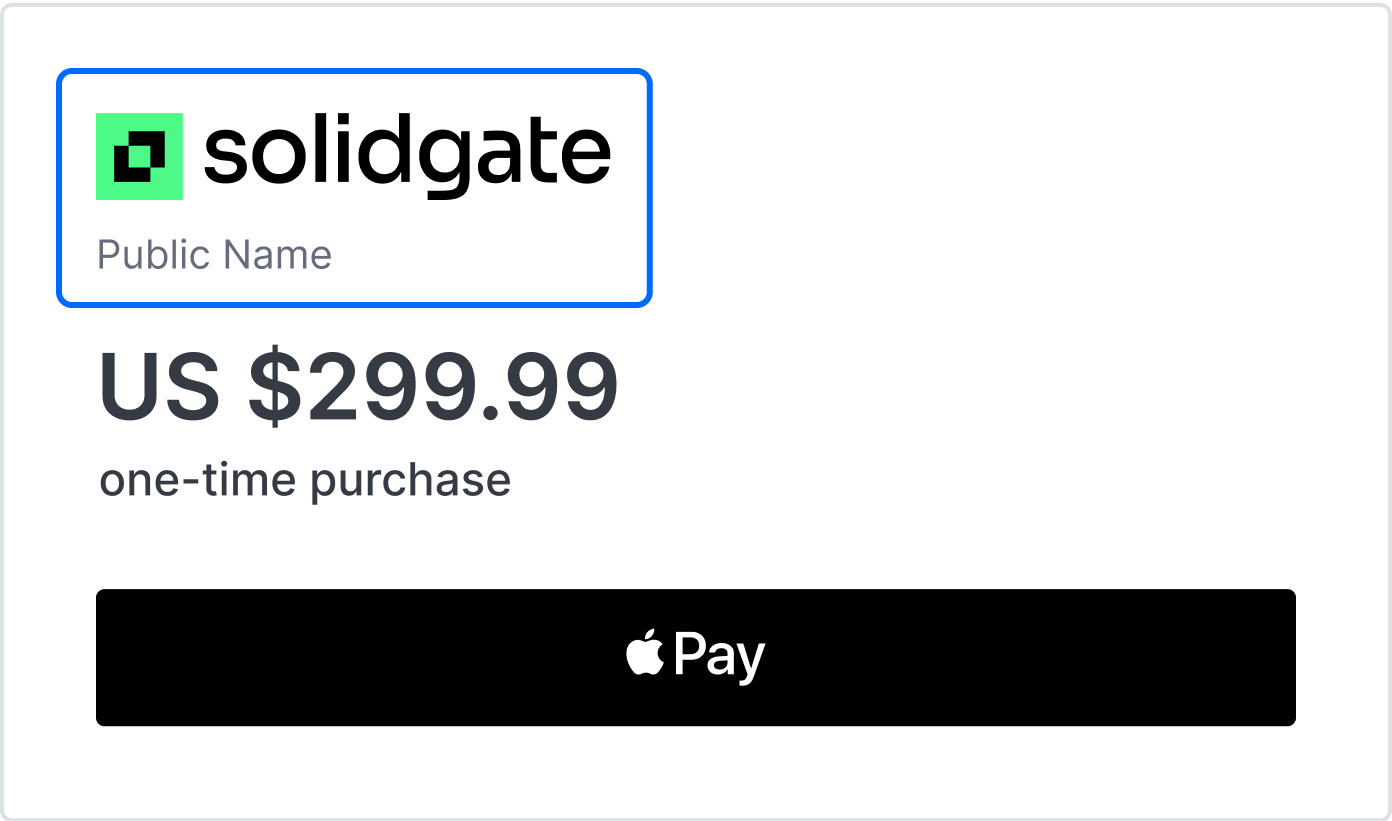The height and width of the screenshot is (821, 1392).
Task: Select the US $299.99 price heading
Action: tap(359, 387)
